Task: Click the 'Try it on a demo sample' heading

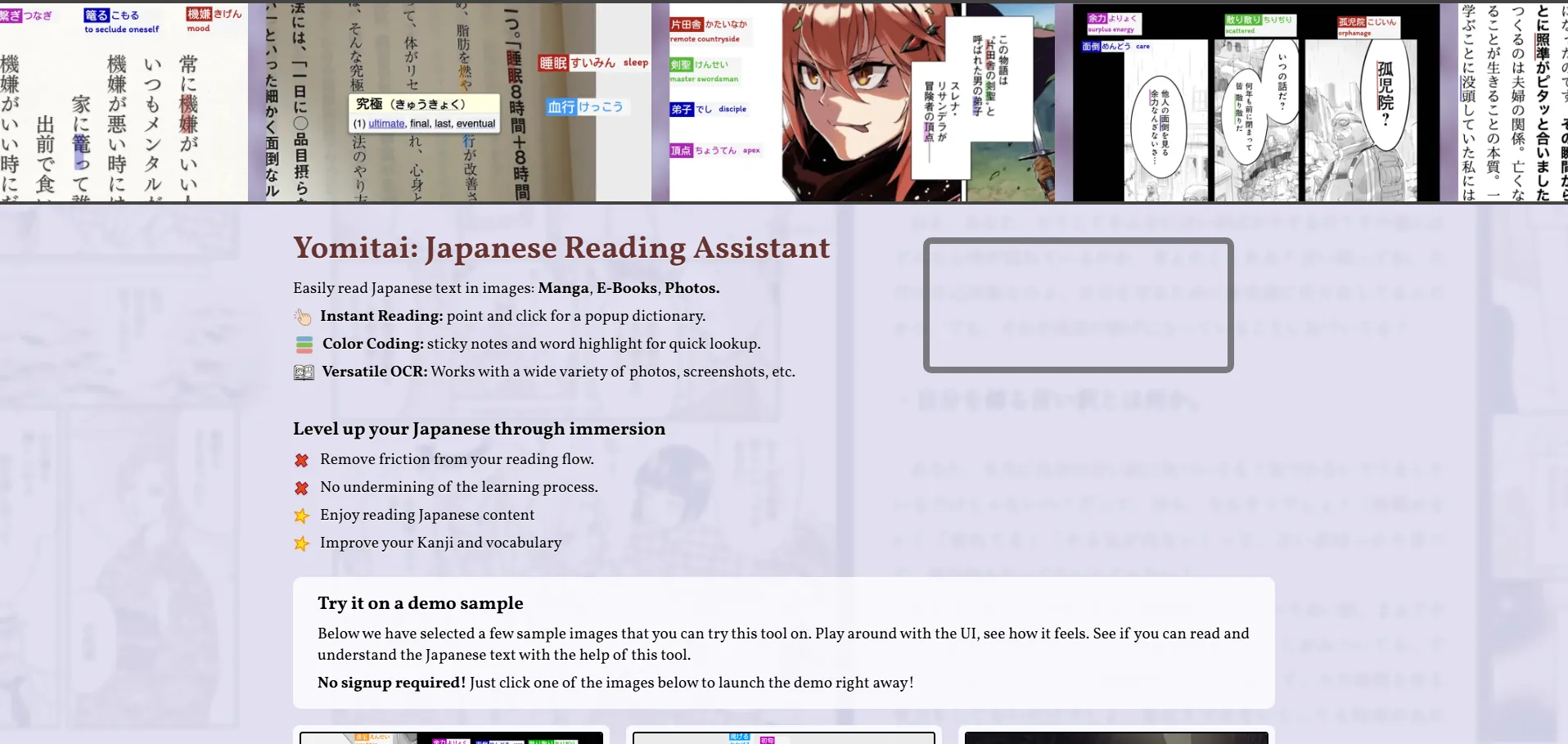Action: [420, 603]
